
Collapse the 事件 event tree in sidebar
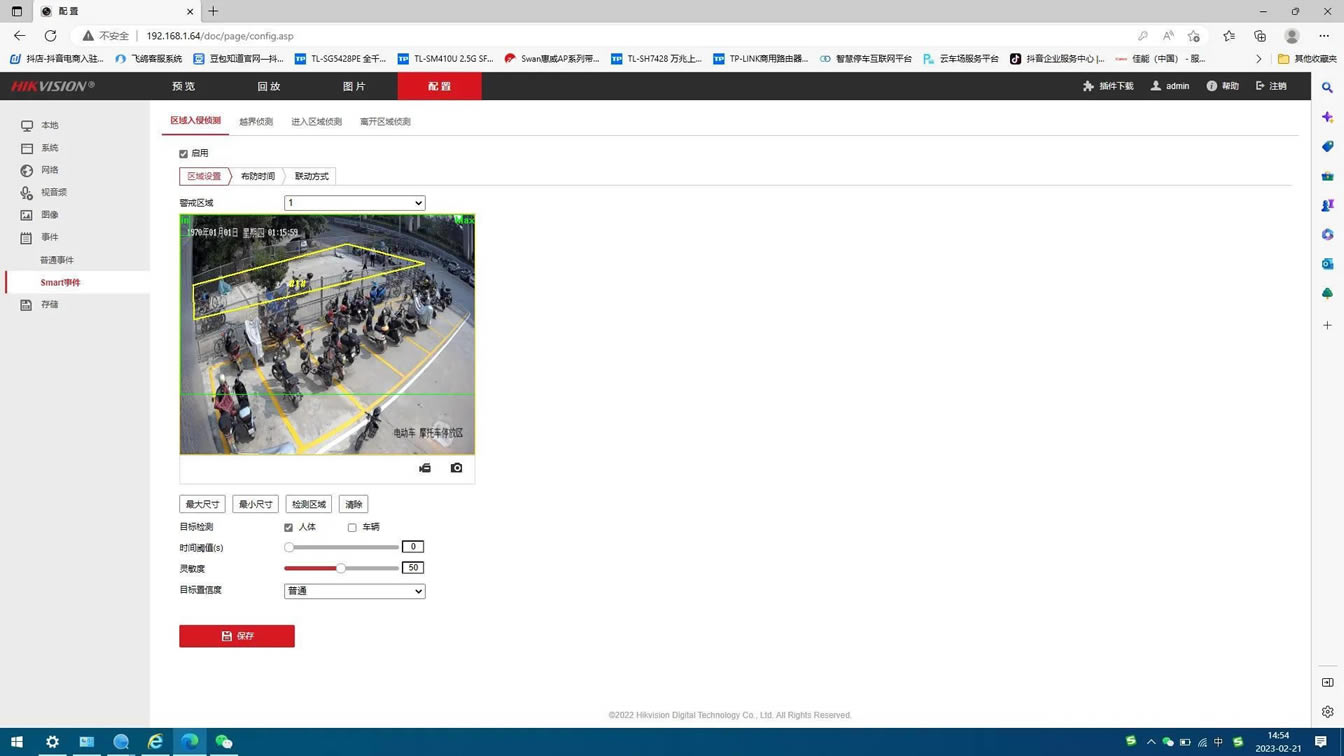tap(49, 237)
